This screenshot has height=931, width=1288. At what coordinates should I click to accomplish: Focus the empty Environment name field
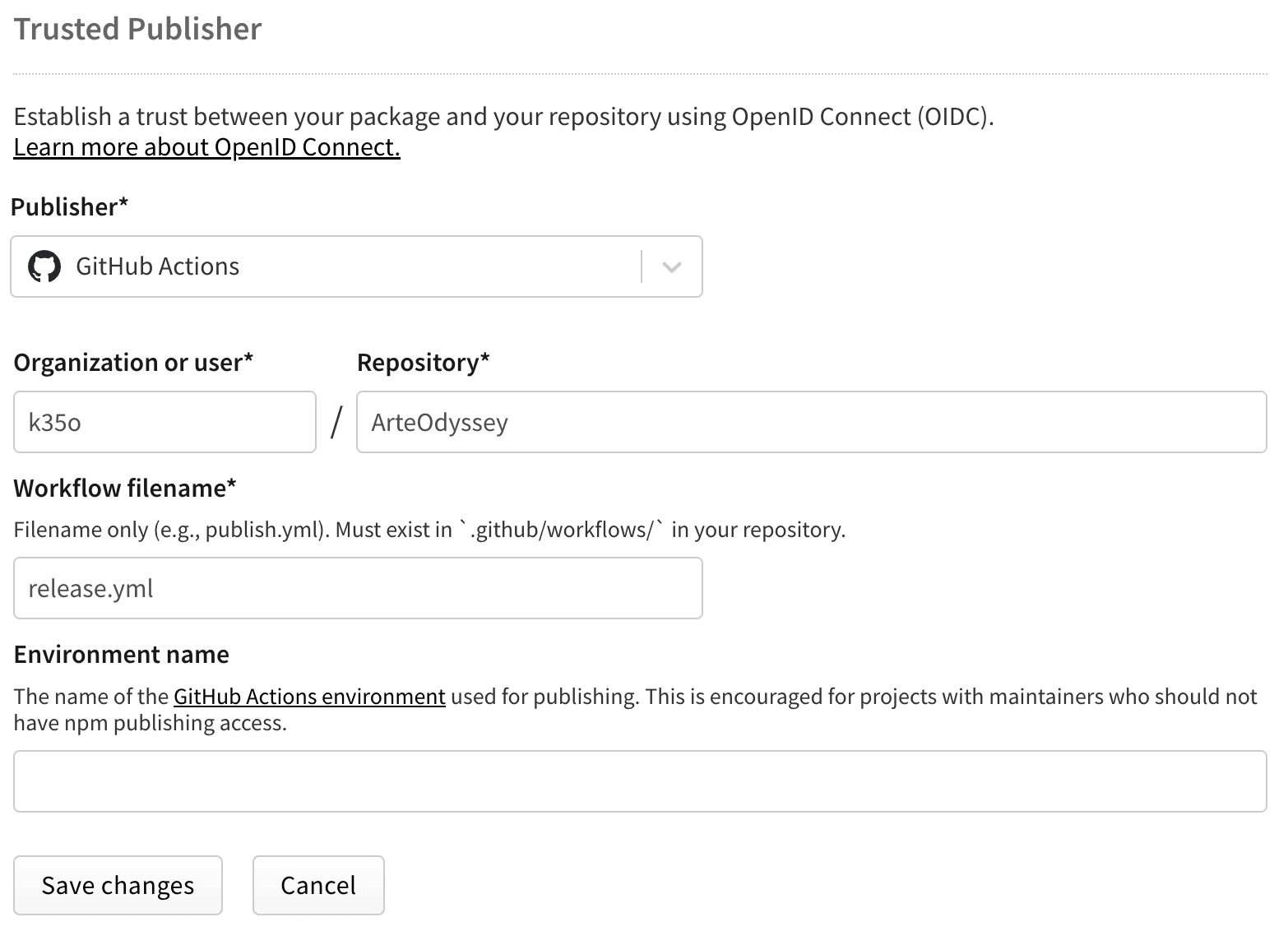point(640,781)
